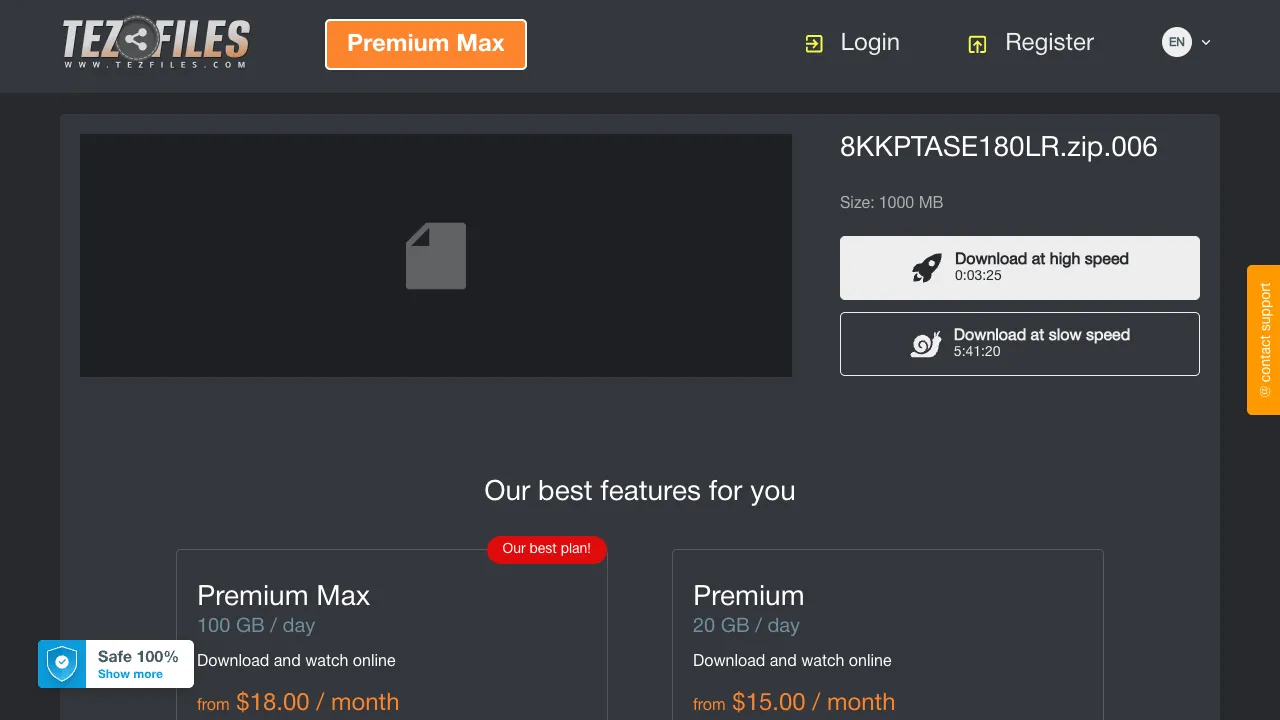Click the snail icon
This screenshot has height=720, width=1280.
[x=926, y=344]
